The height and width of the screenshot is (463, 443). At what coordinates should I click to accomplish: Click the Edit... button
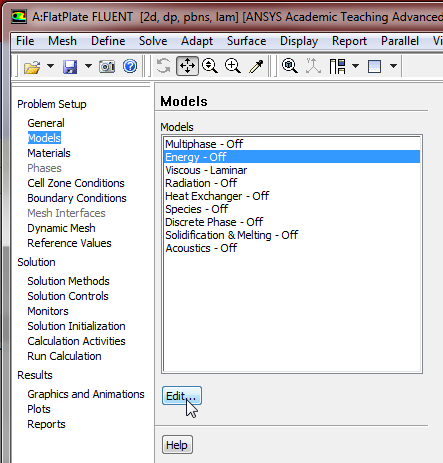pyautogui.click(x=182, y=396)
